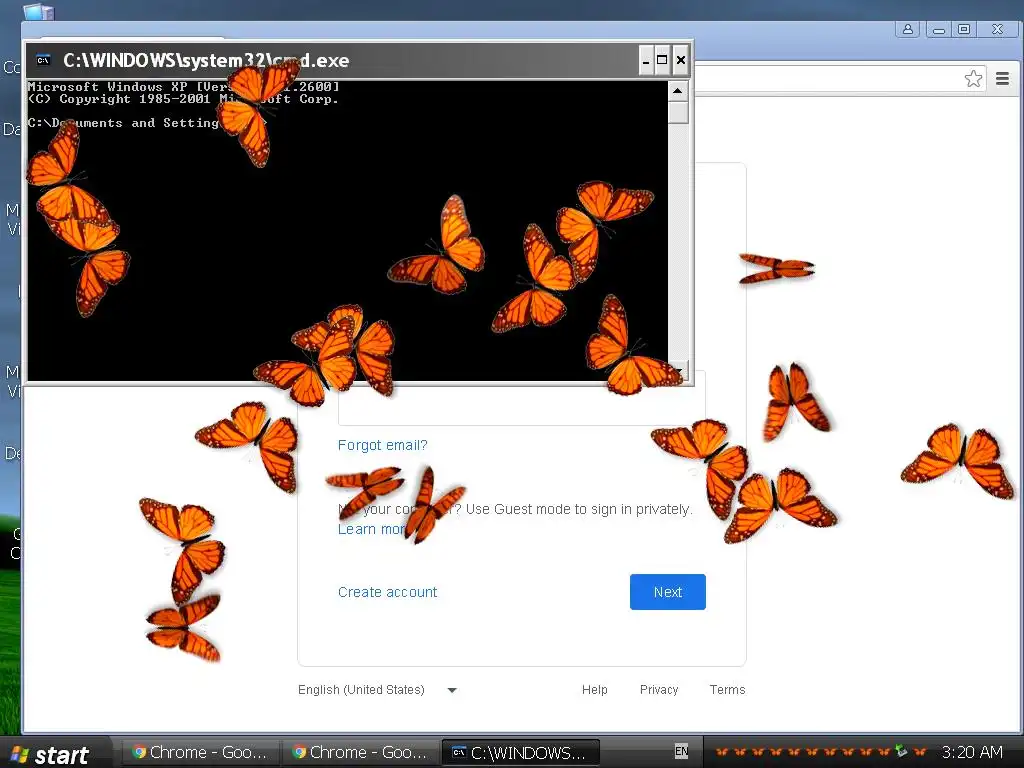The height and width of the screenshot is (768, 1024).
Task: Click the cmd scrollbar up arrow
Action: 678,91
